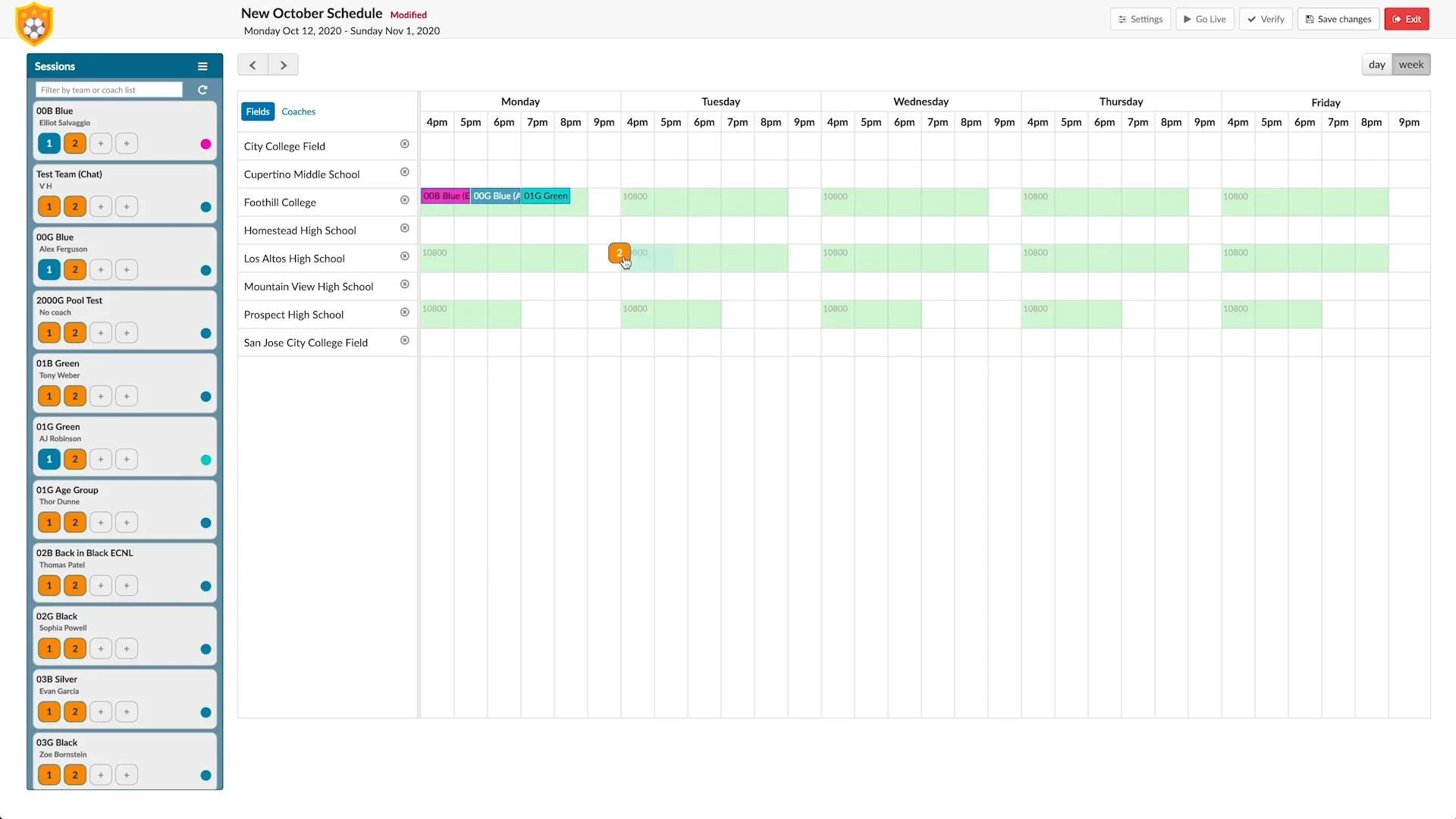Viewport: 1456px width, 819px height.
Task: Open the Sessions panel hamburger menu
Action: [202, 67]
